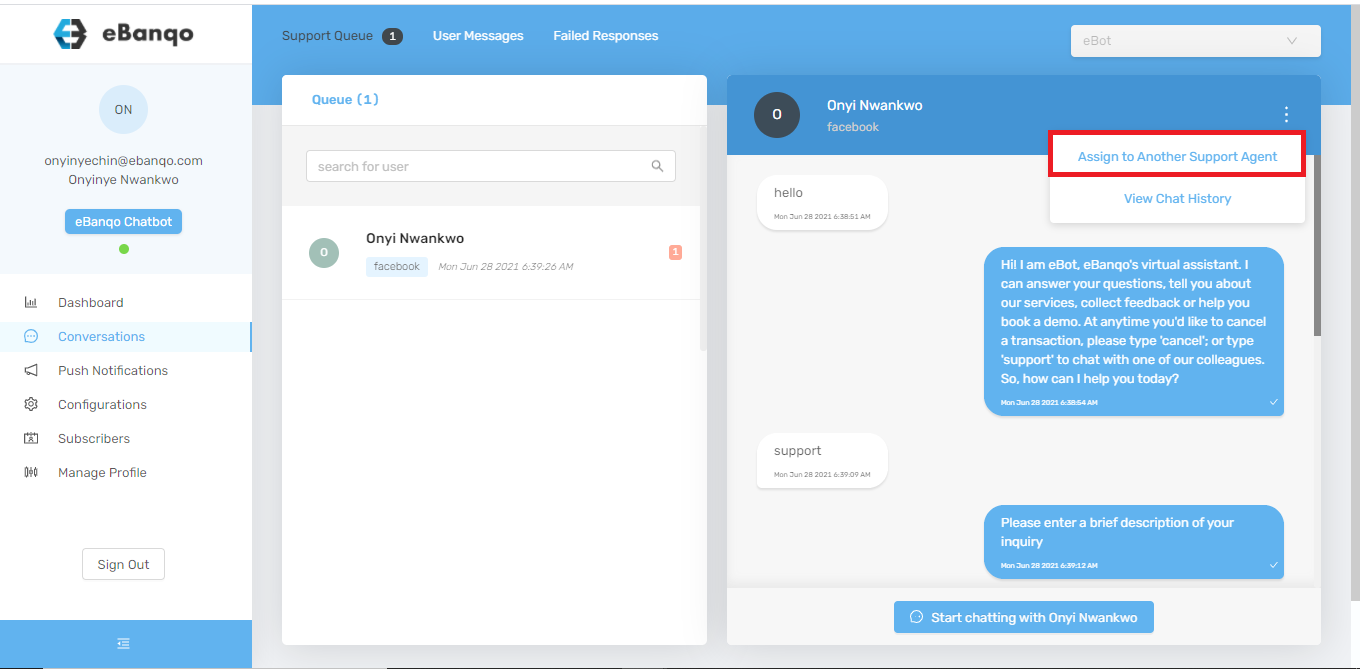Viewport: 1360px width, 669px height.
Task: Open the three-dot chat options menu
Action: [1286, 115]
